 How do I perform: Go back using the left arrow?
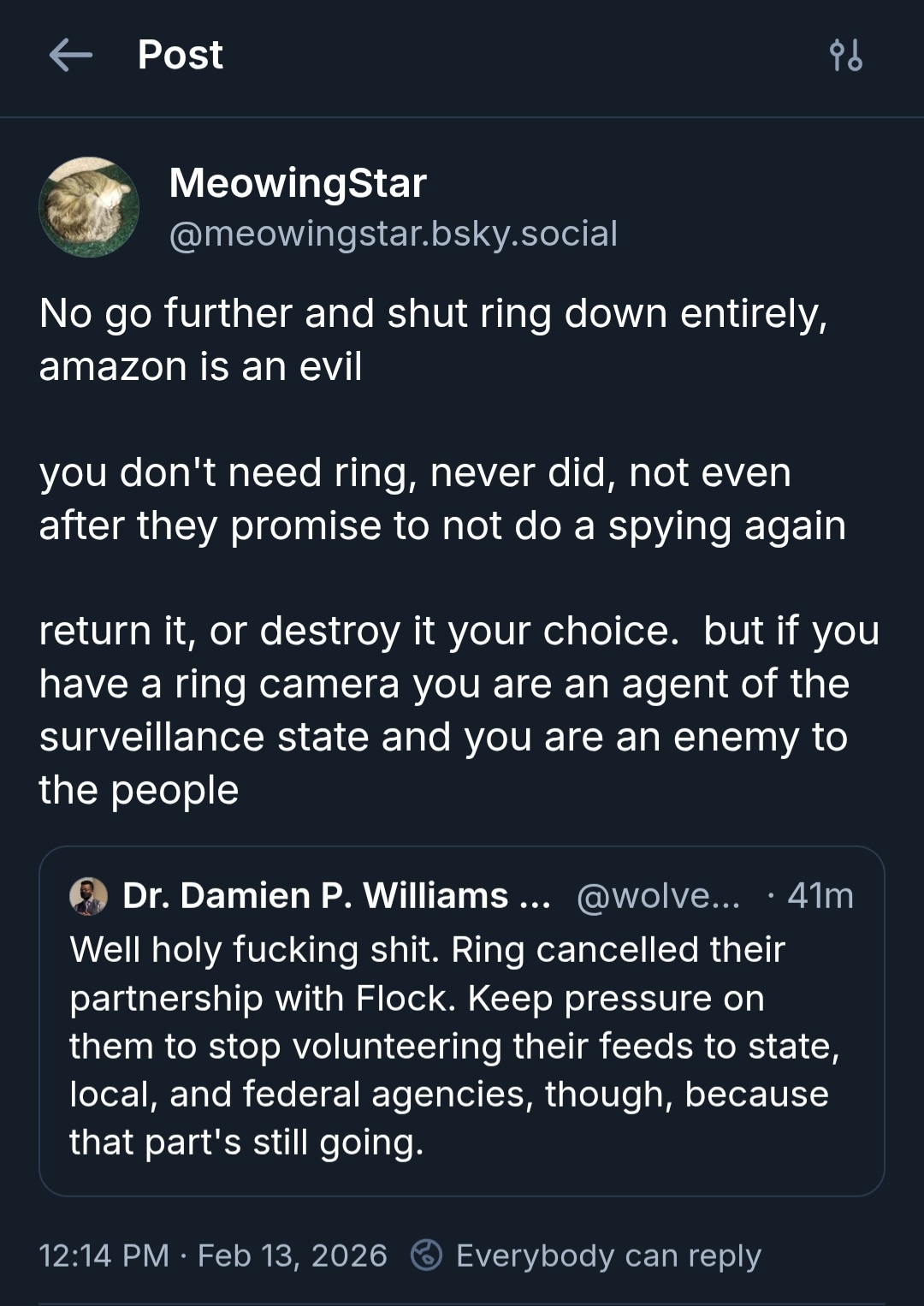tap(71, 56)
